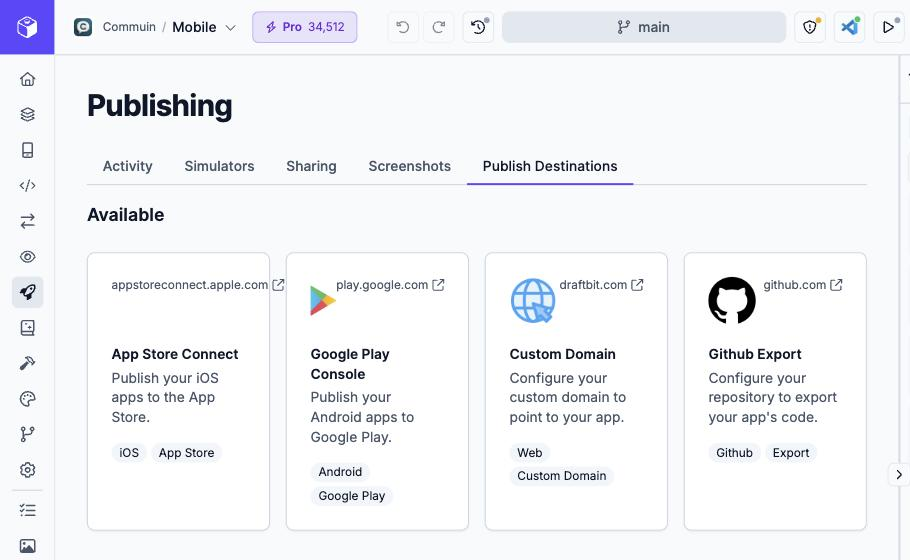The height and width of the screenshot is (560, 910).
Task: Open external link icon next to draftbit.com
Action: click(637, 285)
